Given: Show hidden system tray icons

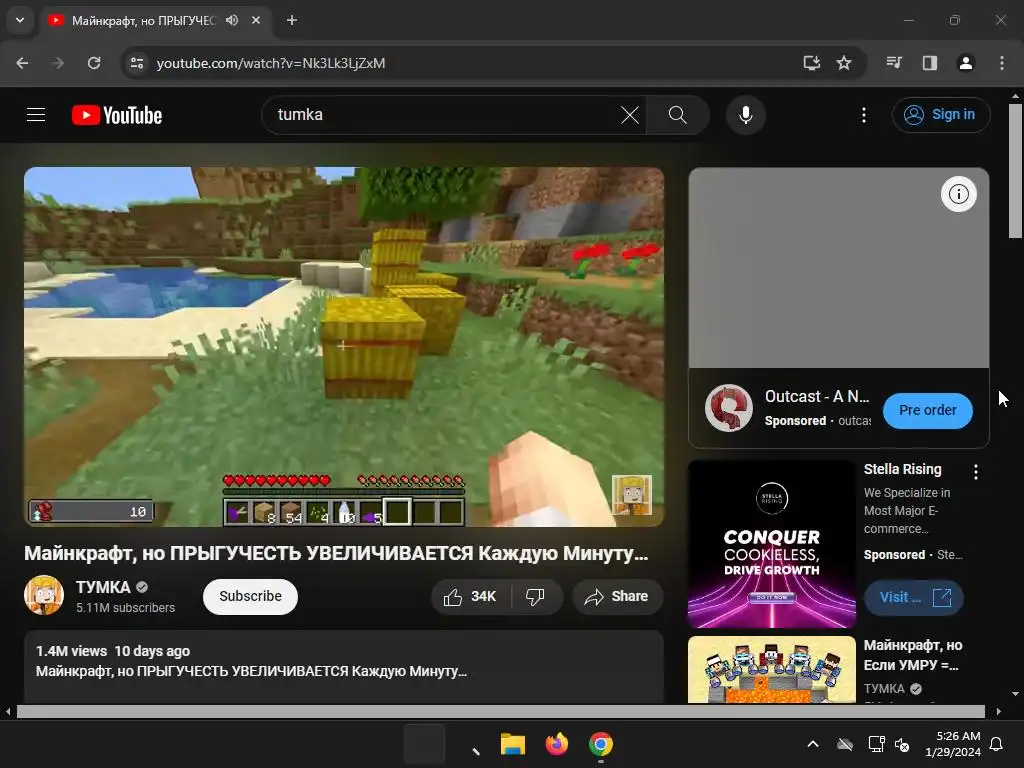Looking at the screenshot, I should [813, 744].
